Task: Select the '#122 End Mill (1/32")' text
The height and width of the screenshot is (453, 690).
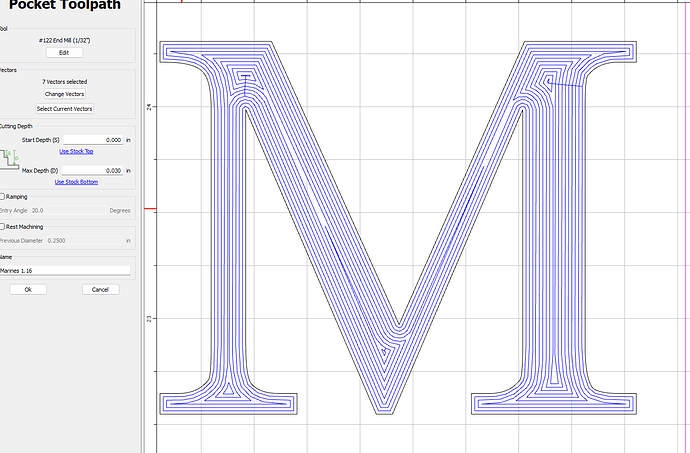Action: [65, 41]
